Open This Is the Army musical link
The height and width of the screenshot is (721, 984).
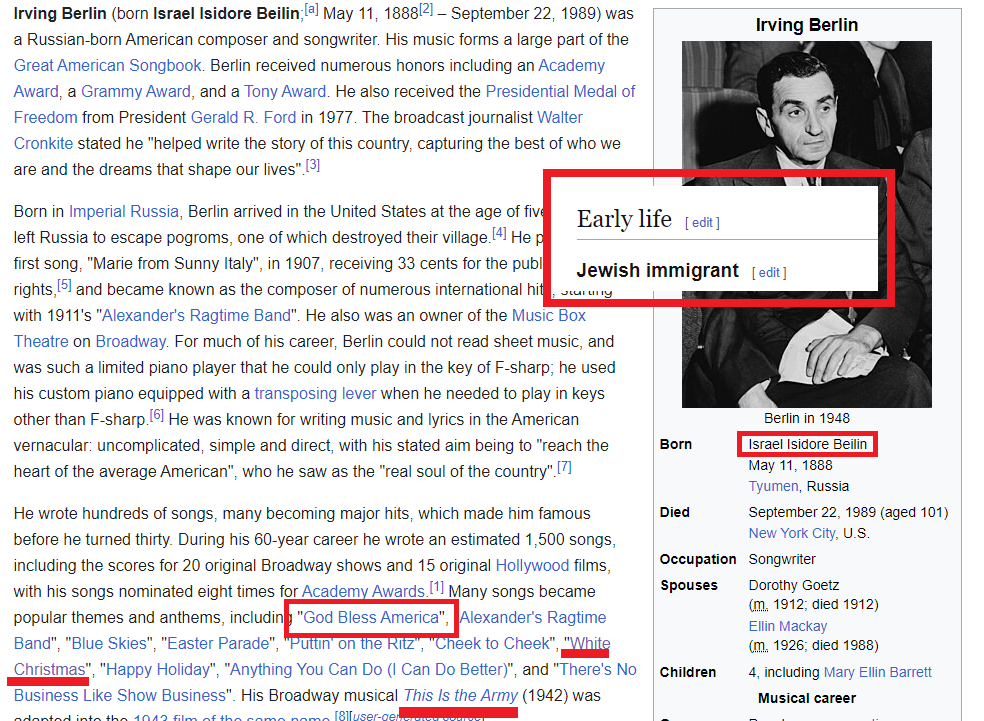click(x=461, y=695)
